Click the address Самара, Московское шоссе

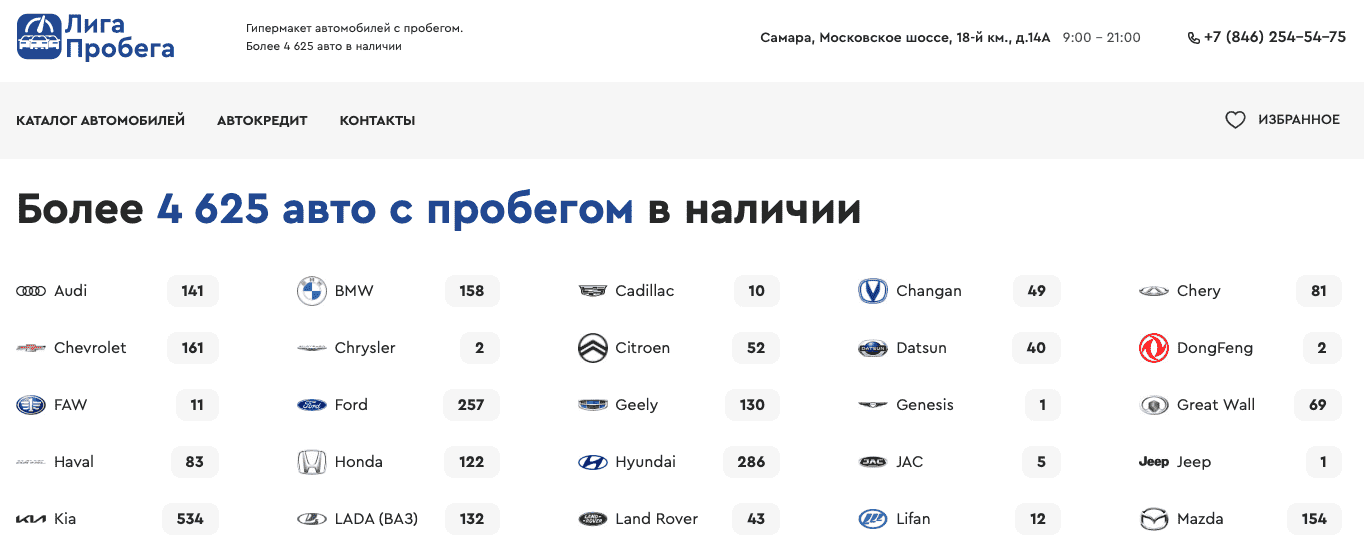(x=905, y=38)
